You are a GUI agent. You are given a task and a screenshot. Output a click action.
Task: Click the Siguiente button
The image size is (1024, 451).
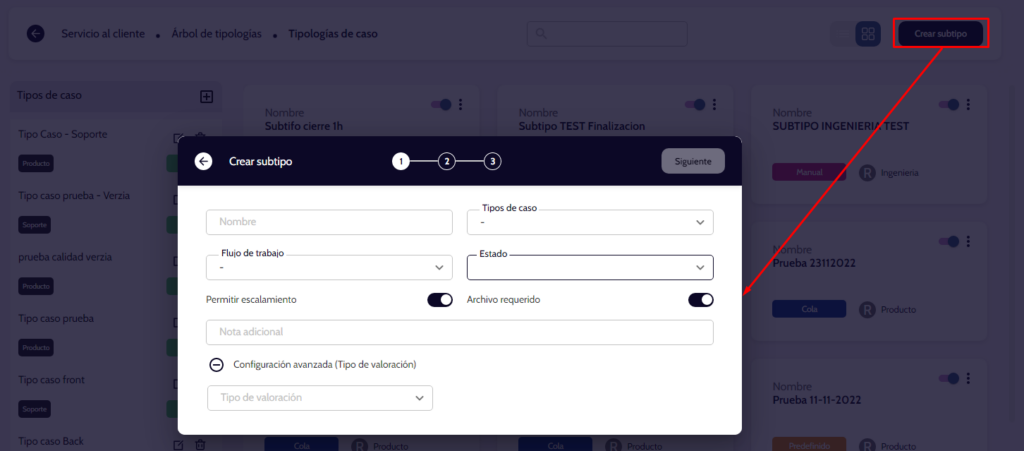(x=692, y=161)
